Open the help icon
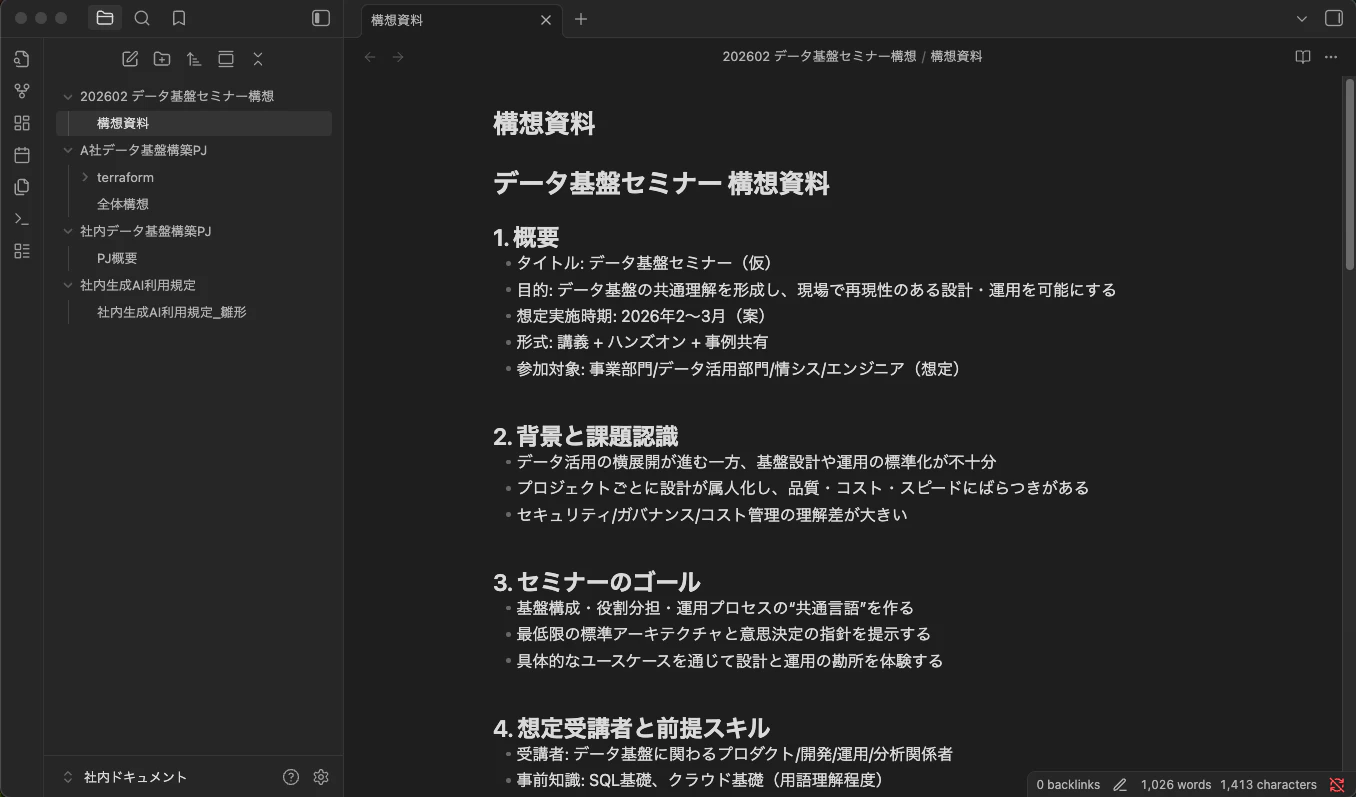Viewport: 1356px width, 797px height. (x=291, y=777)
